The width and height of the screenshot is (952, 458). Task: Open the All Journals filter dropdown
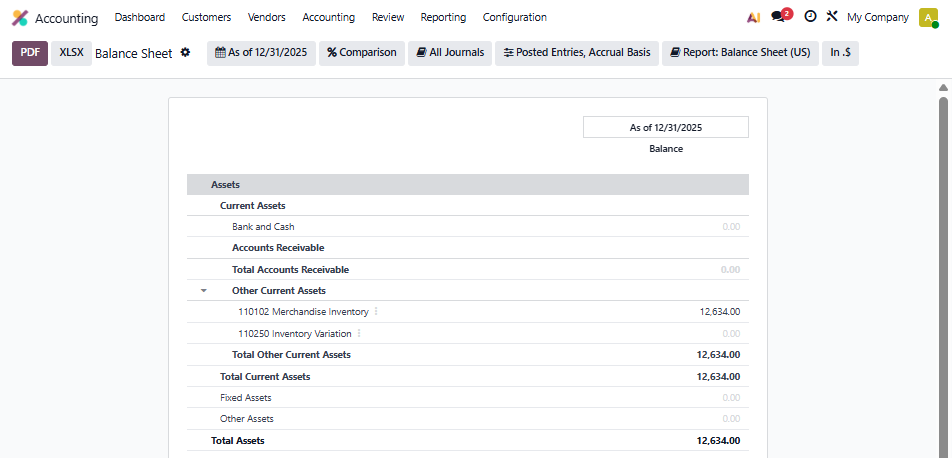[450, 53]
